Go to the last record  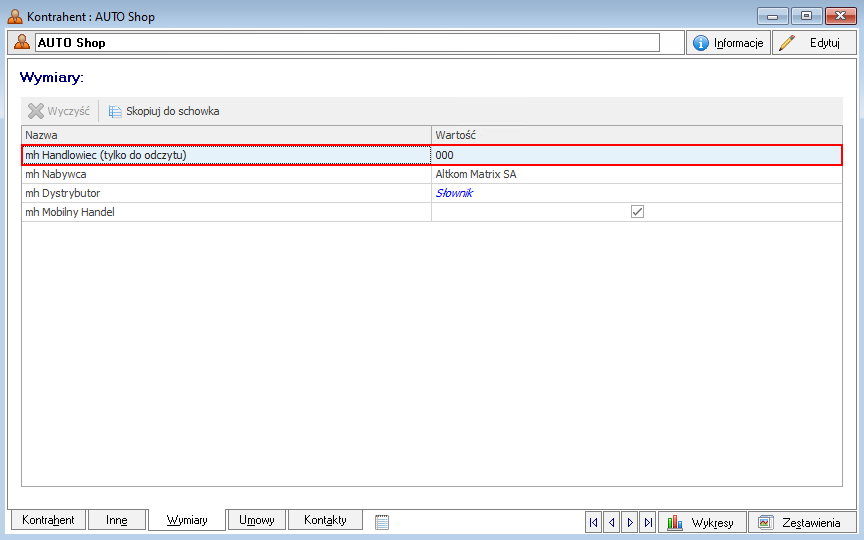tap(648, 522)
